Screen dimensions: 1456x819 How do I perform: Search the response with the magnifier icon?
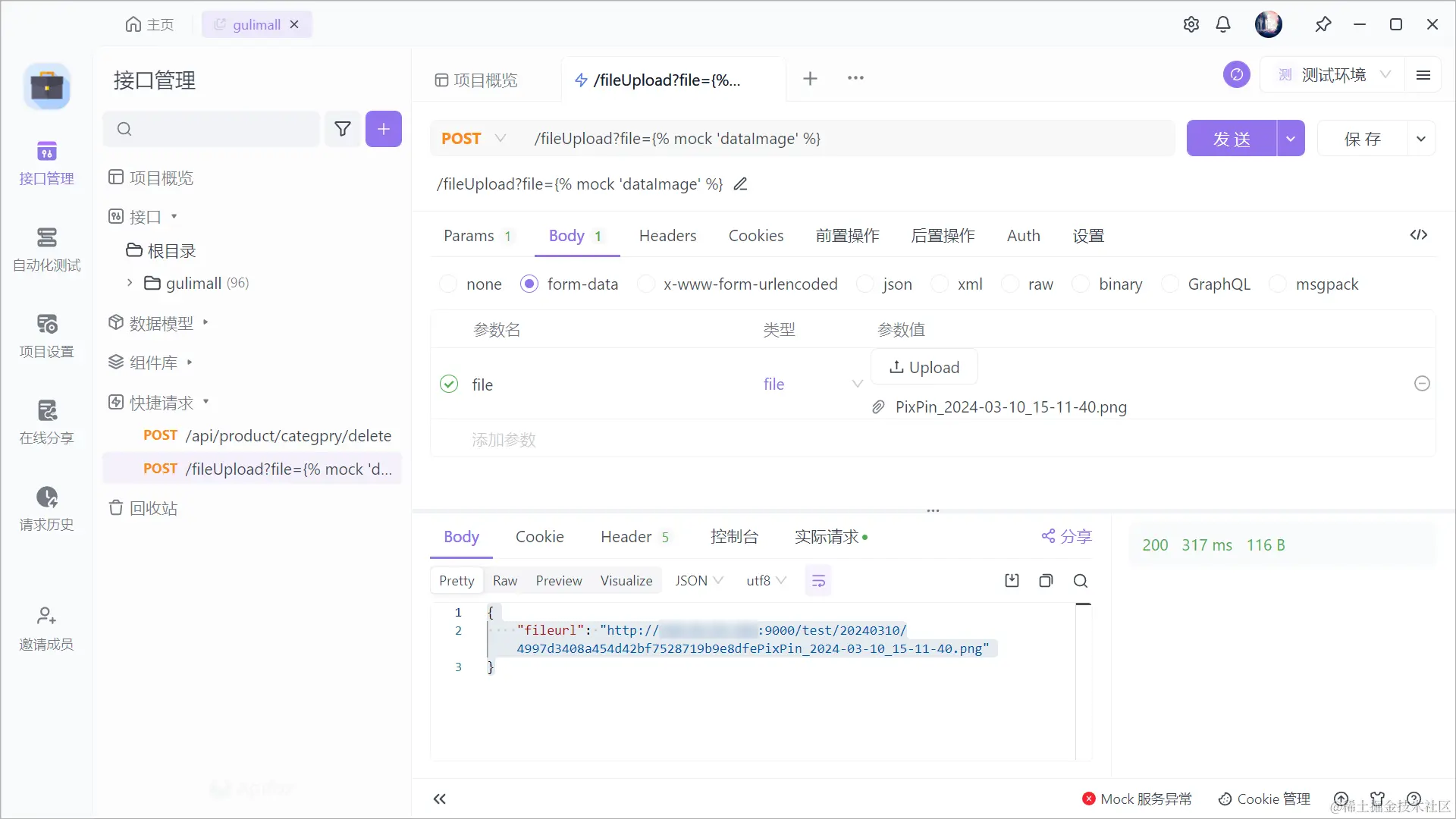[1081, 581]
